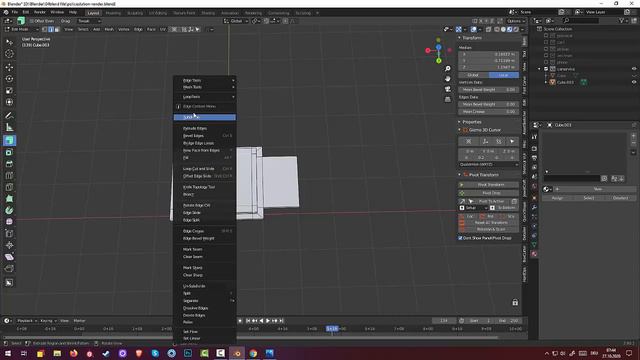The width and height of the screenshot is (640, 360).
Task: Open the Edit Mode dropdown
Action: coord(21,29)
